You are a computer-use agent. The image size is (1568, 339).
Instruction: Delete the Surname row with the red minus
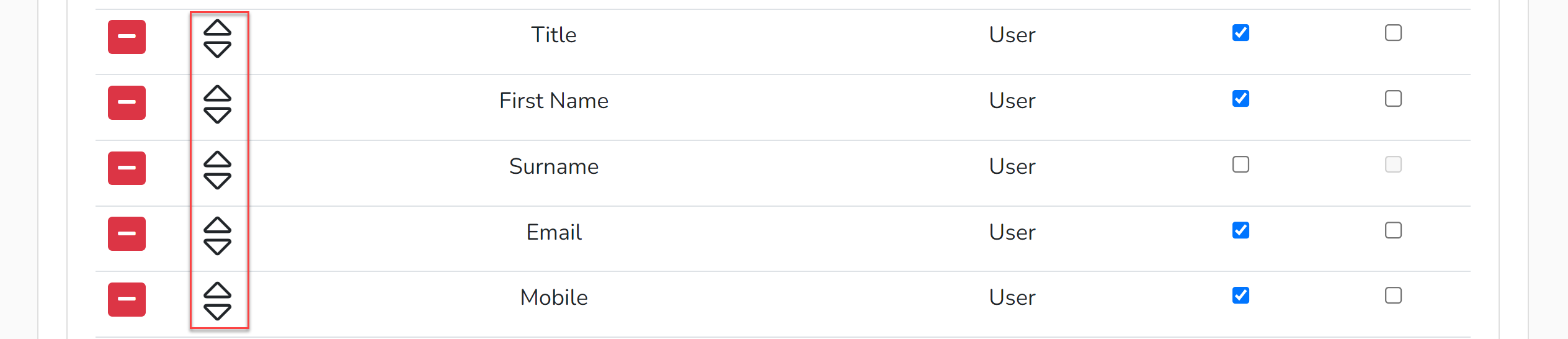(x=127, y=168)
